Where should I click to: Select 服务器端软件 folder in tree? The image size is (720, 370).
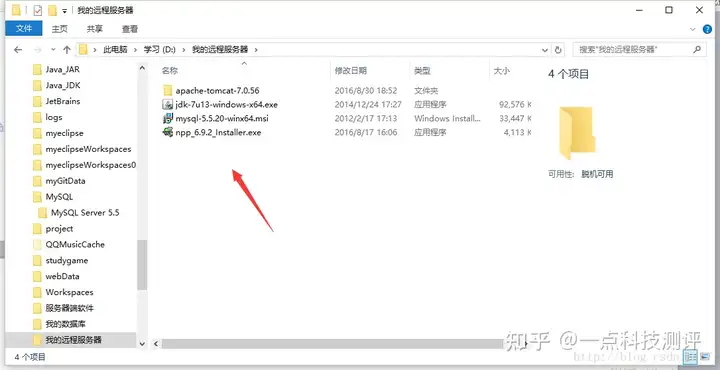(x=69, y=308)
